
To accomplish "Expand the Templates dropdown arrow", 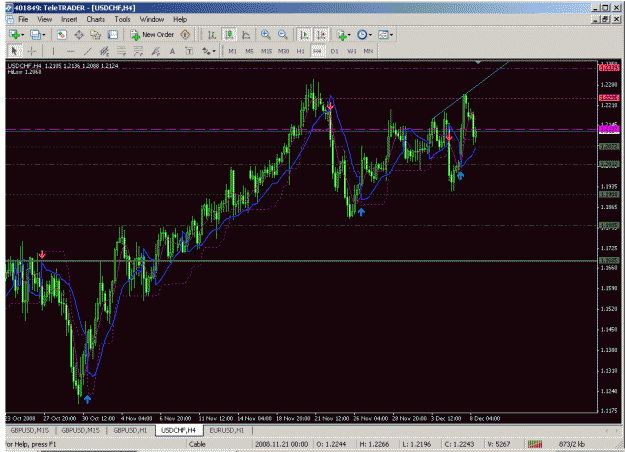I will [x=391, y=35].
